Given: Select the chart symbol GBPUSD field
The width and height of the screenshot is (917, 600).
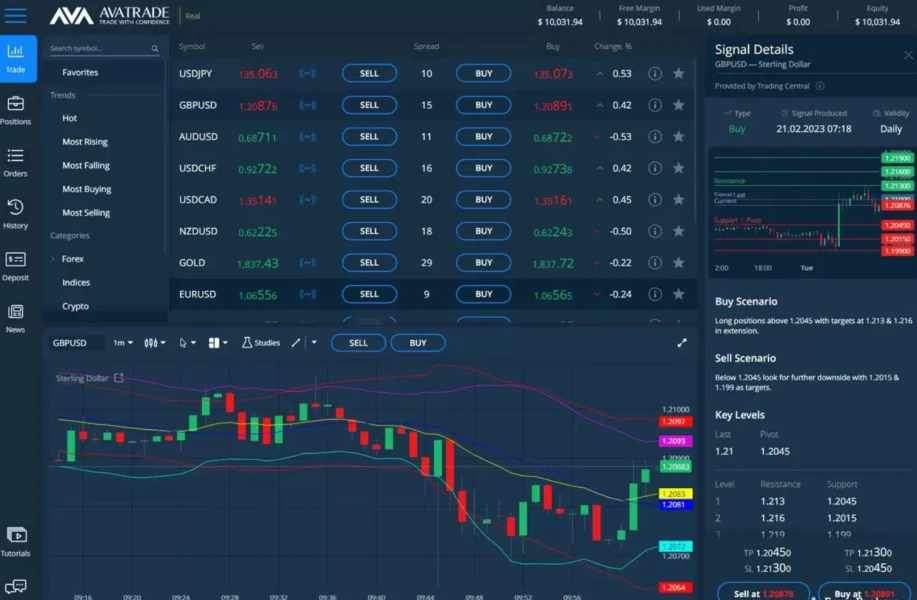Looking at the screenshot, I should pyautogui.click(x=76, y=343).
